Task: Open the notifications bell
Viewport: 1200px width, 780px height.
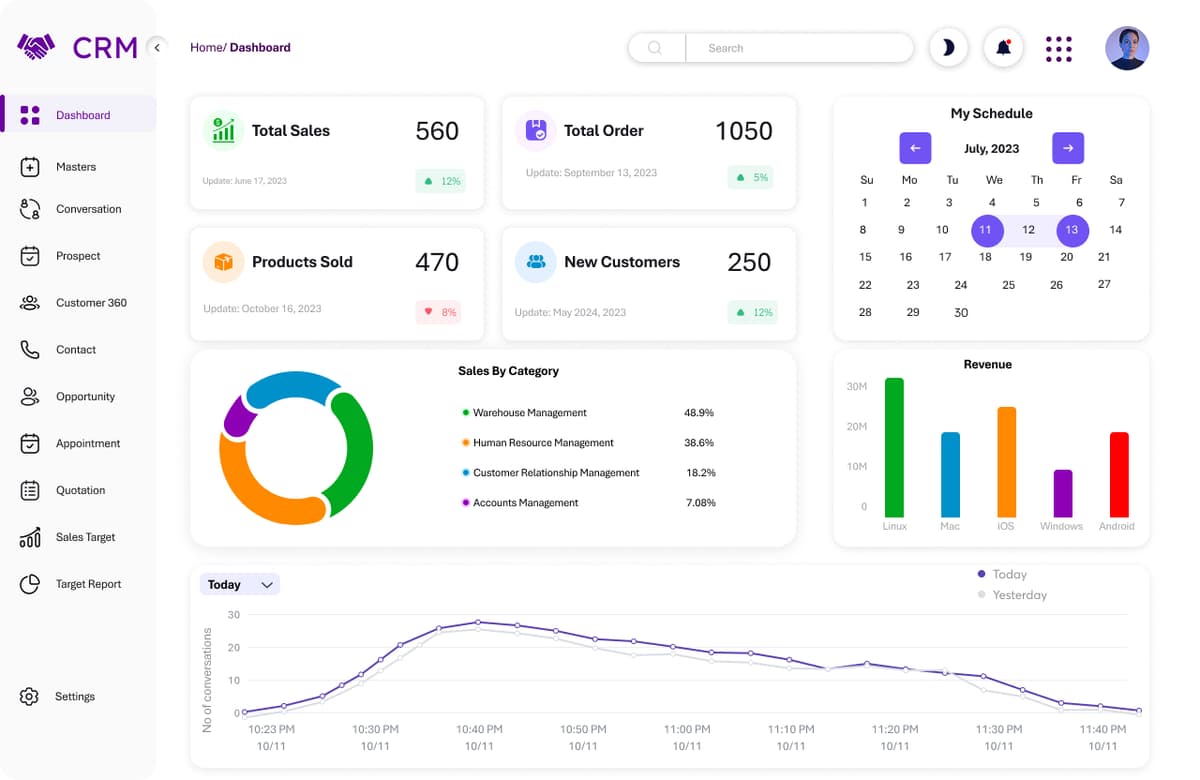Action: click(x=1002, y=47)
